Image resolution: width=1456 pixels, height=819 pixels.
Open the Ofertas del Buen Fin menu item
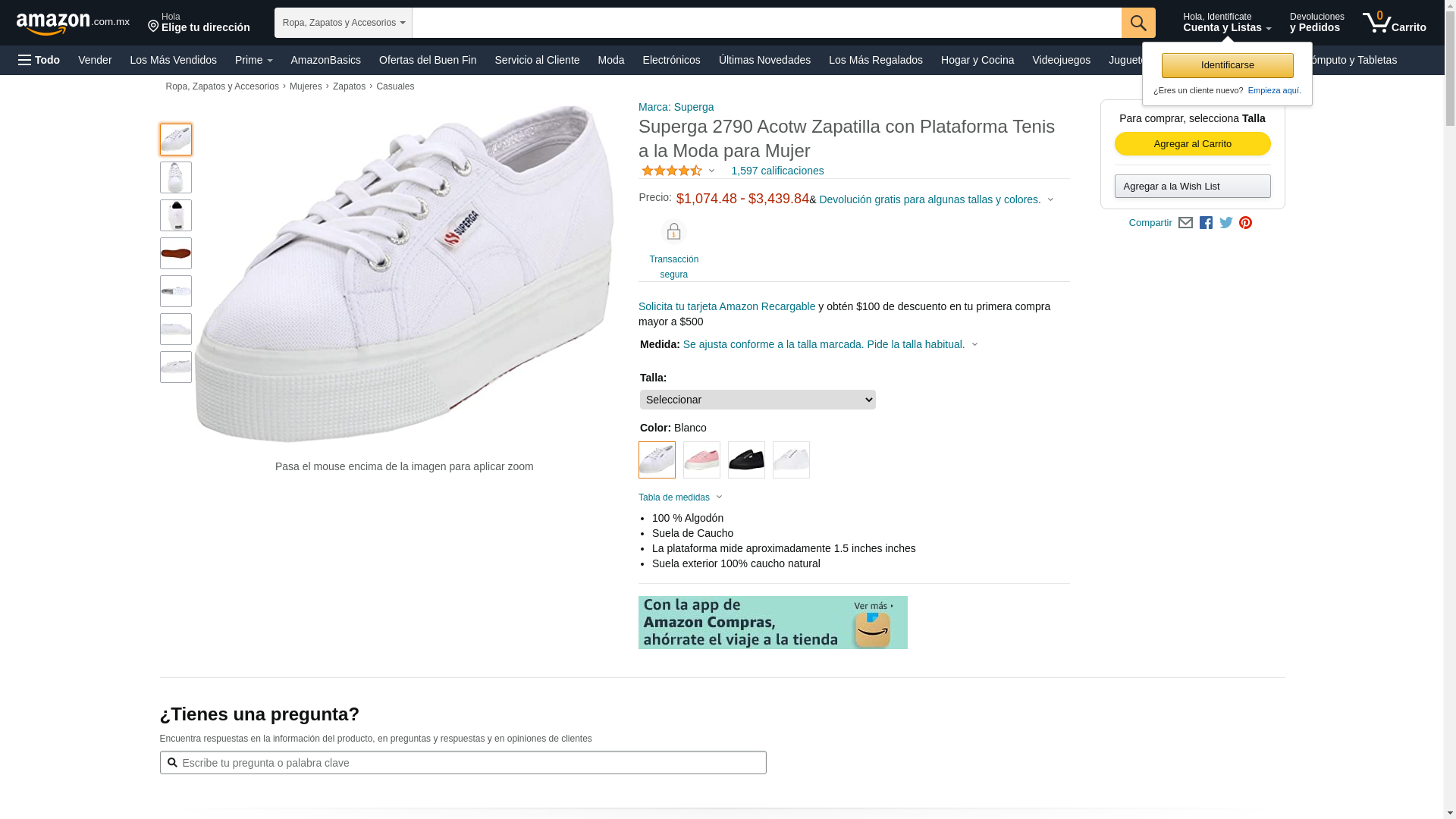[428, 60]
